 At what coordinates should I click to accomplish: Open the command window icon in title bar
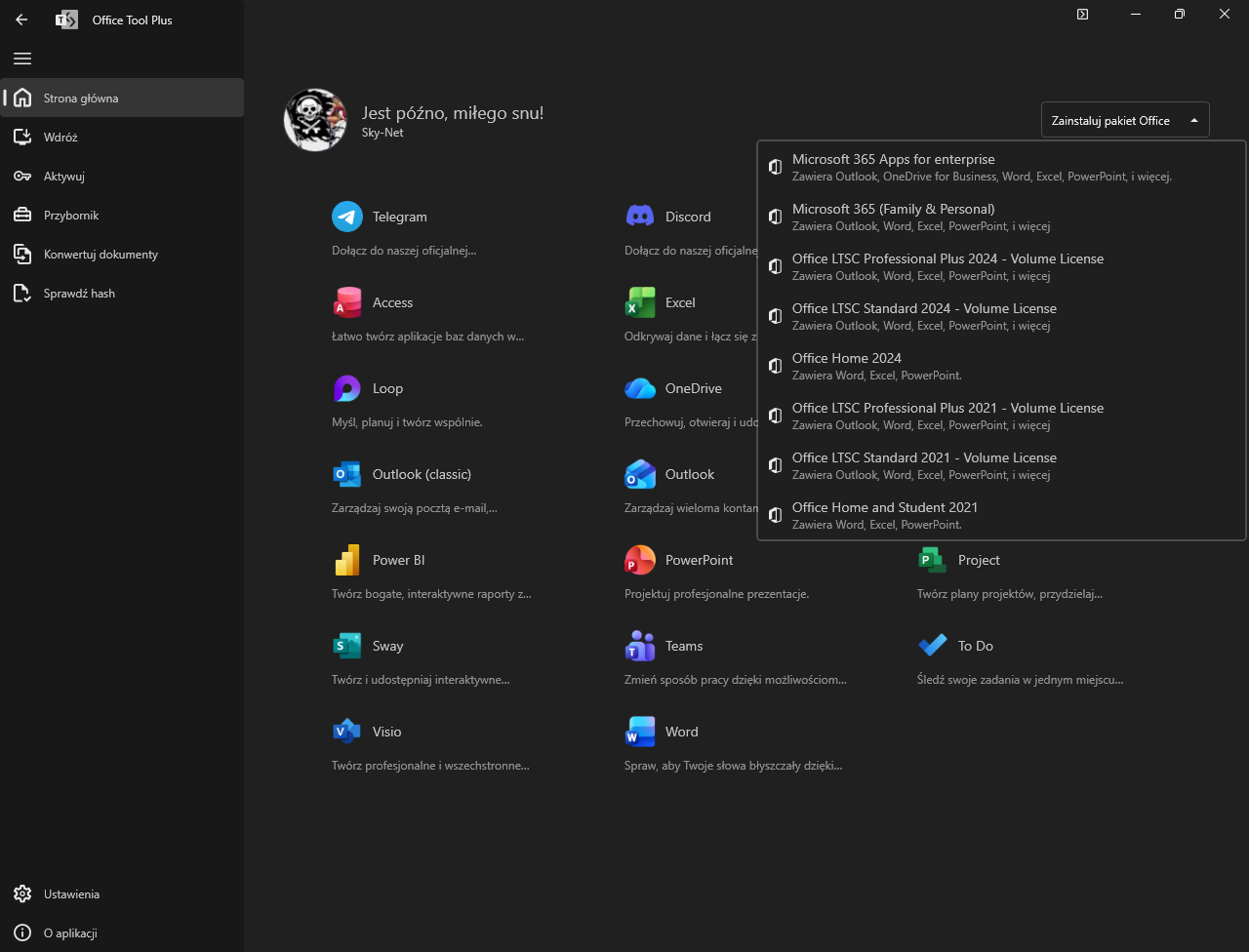pos(1082,14)
